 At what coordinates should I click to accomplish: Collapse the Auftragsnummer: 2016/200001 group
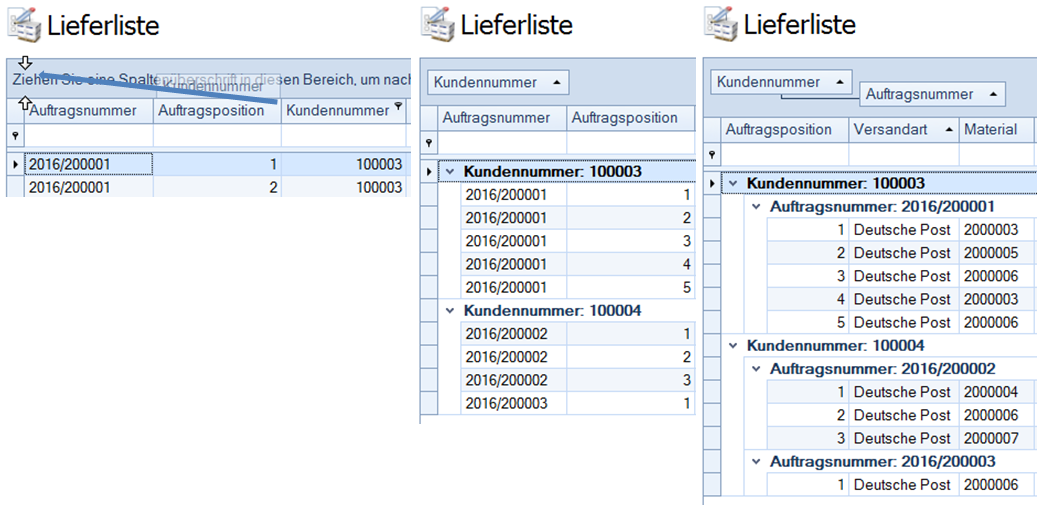(756, 207)
